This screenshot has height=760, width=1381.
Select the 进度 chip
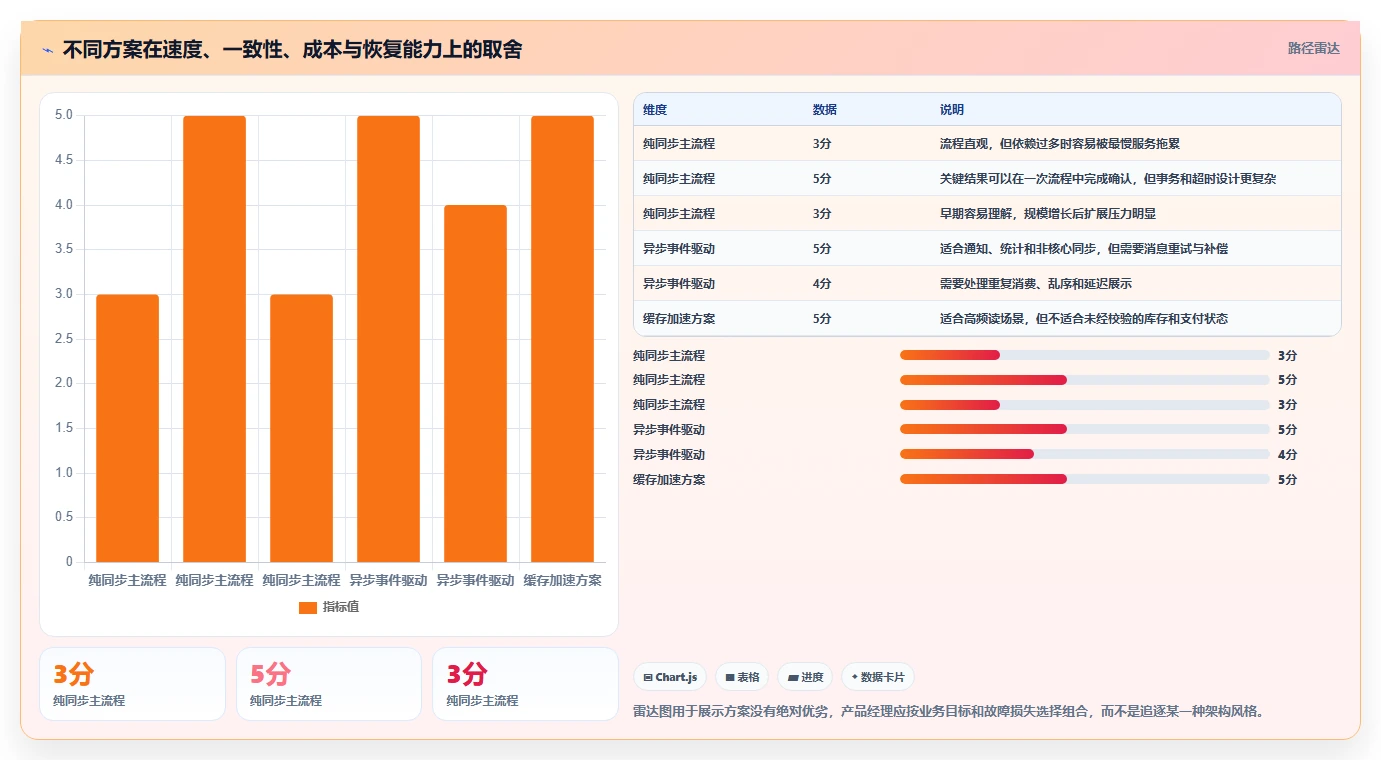tap(805, 677)
